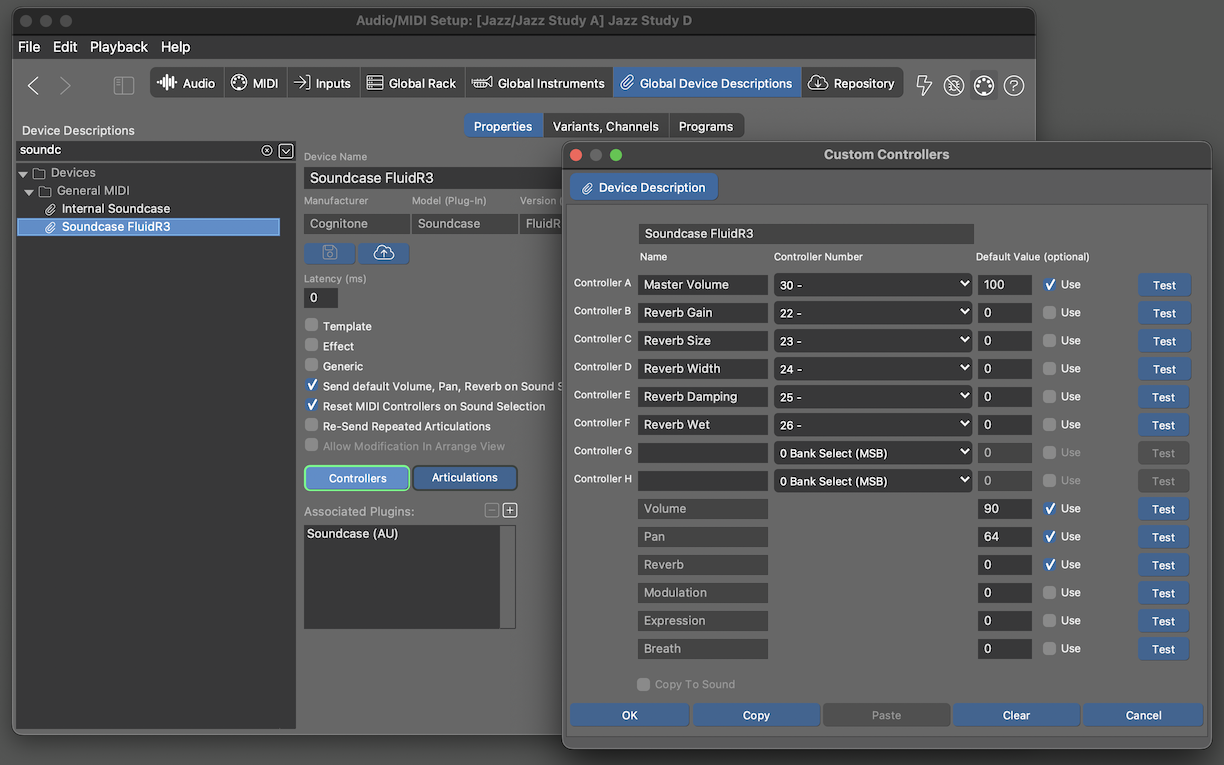1224x765 pixels.
Task: Click the Latency input field
Action: 321,298
